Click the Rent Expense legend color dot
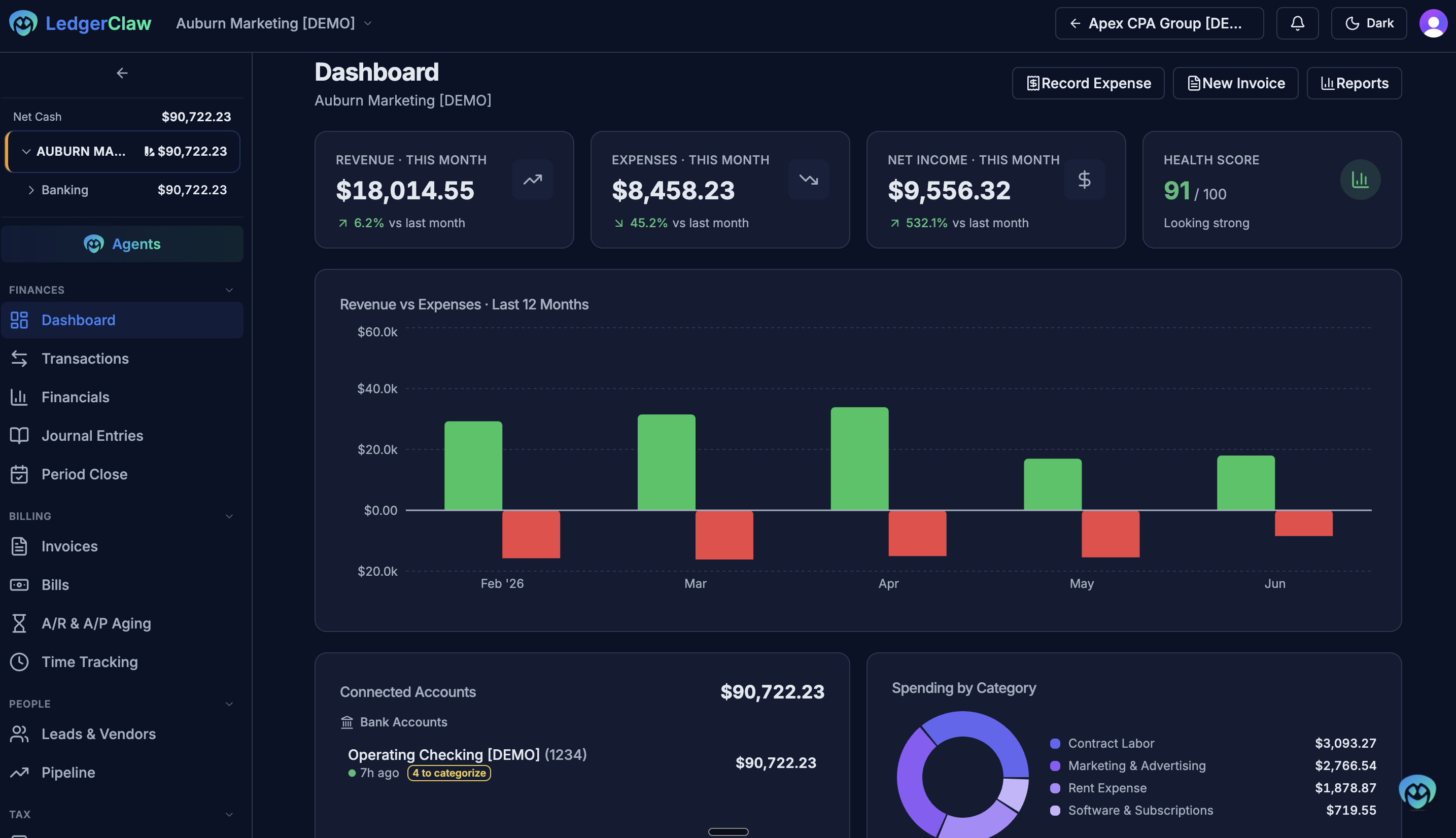The height and width of the screenshot is (838, 1456). point(1055,788)
